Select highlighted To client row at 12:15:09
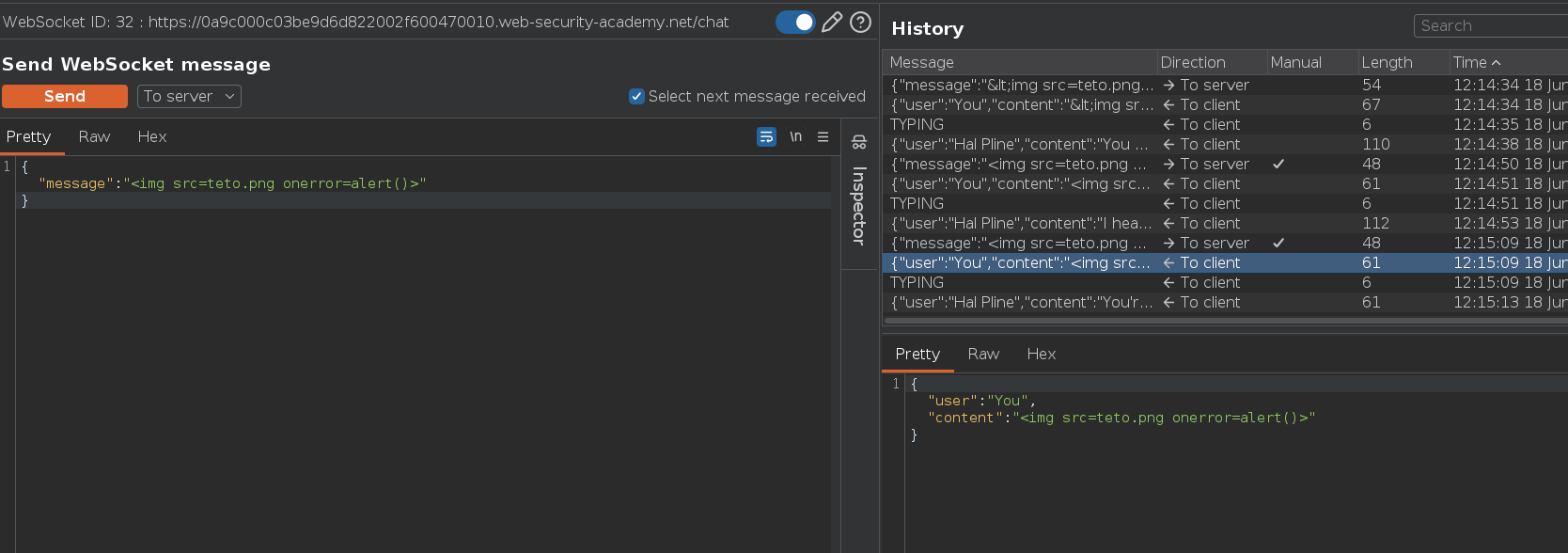The height and width of the screenshot is (553, 1568). [x=1225, y=262]
